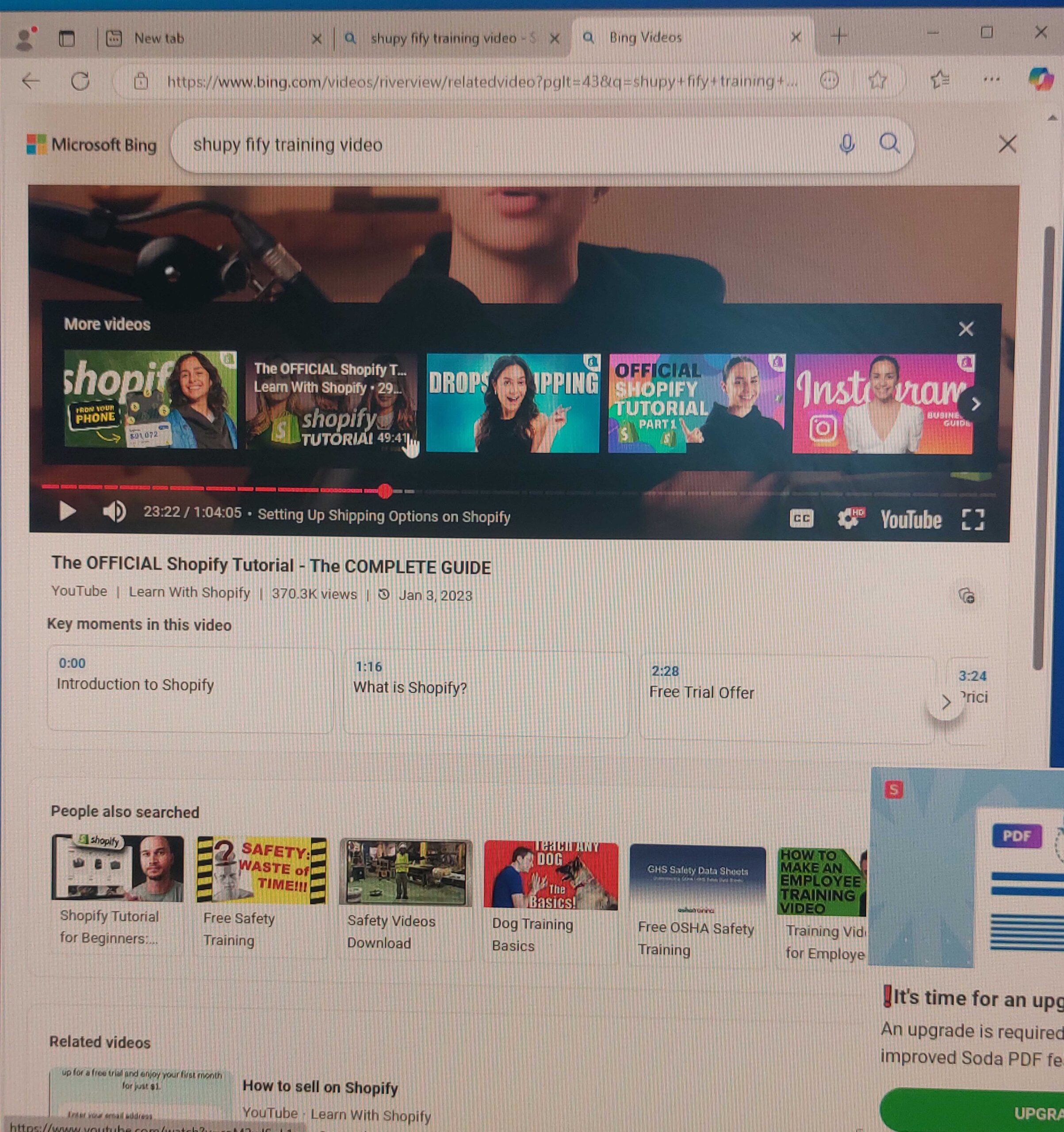Jump to 1:16 What is Shopify?
Viewport: 1064px width, 1132px height.
coord(486,693)
